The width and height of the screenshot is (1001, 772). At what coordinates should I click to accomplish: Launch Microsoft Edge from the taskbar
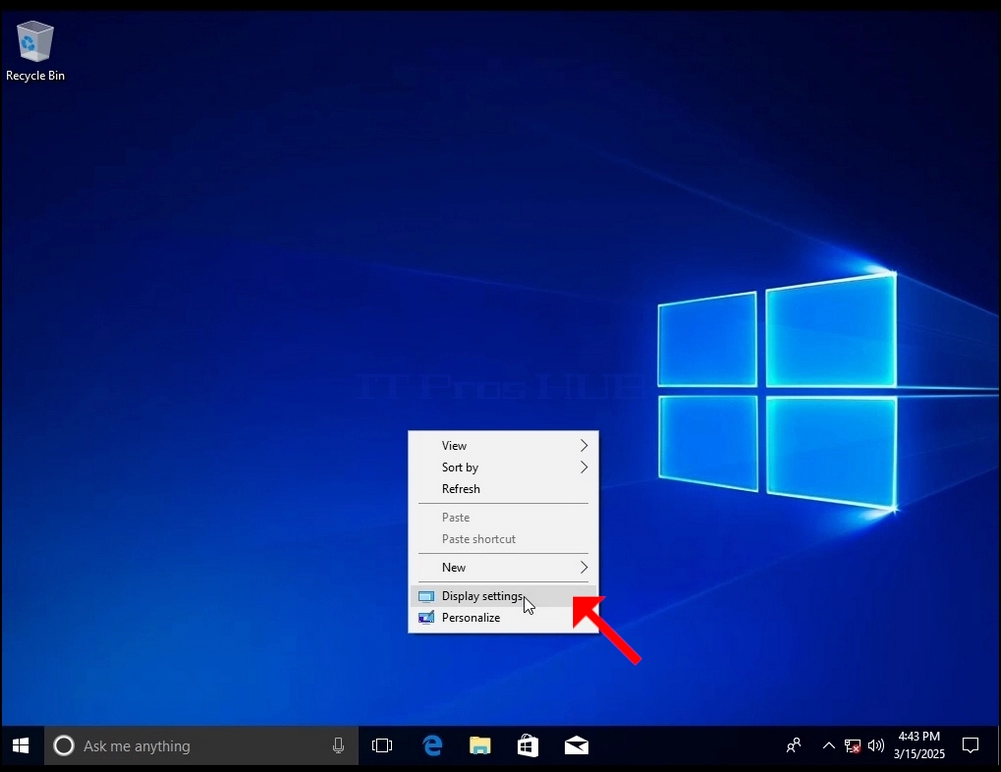tap(432, 745)
